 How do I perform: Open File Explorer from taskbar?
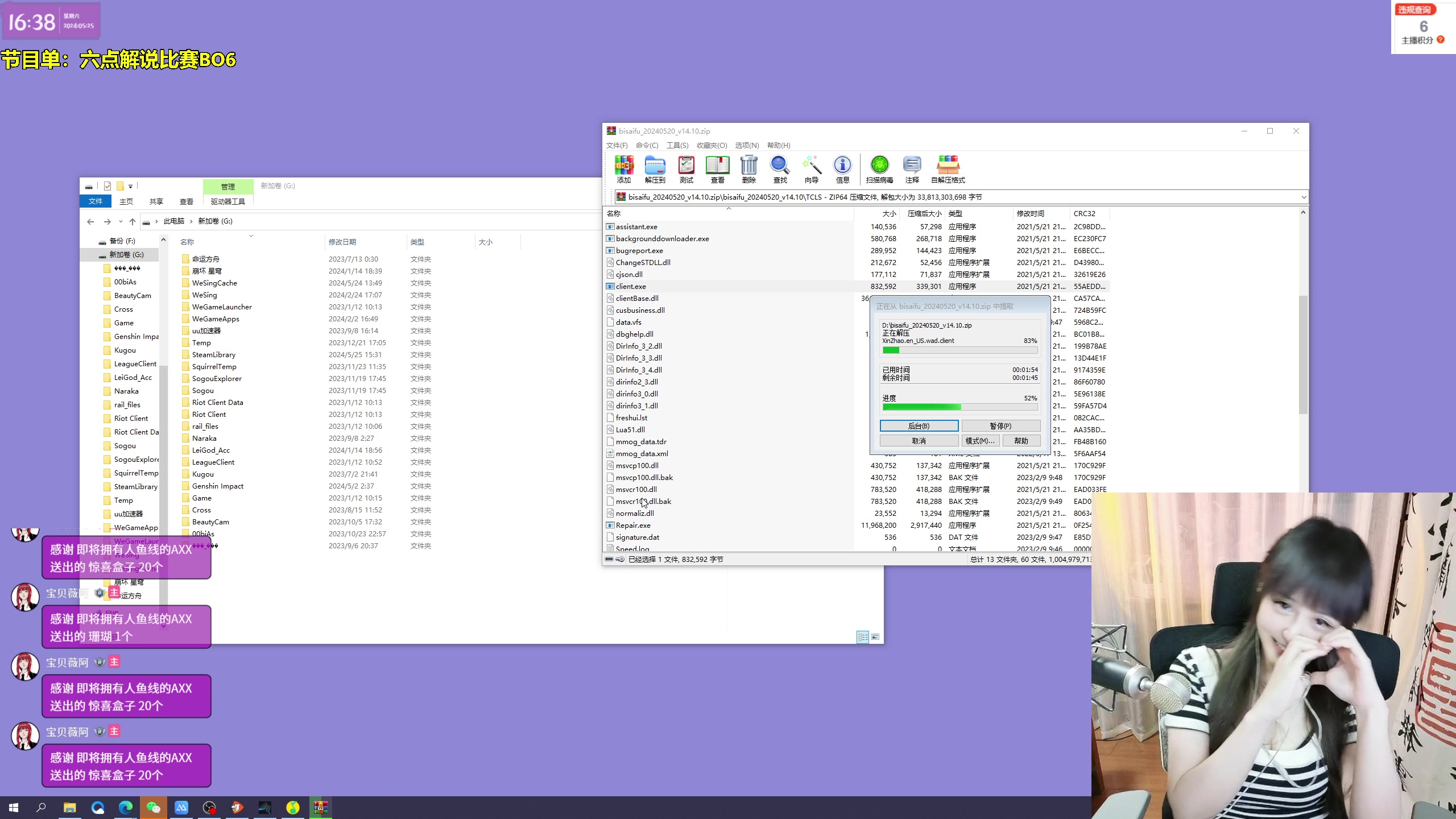click(69, 807)
